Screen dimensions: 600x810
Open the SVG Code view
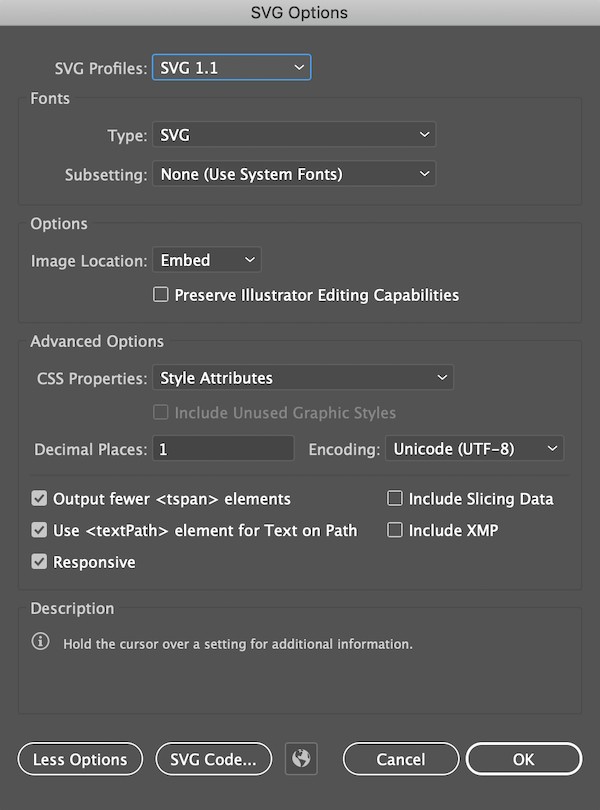tap(213, 759)
